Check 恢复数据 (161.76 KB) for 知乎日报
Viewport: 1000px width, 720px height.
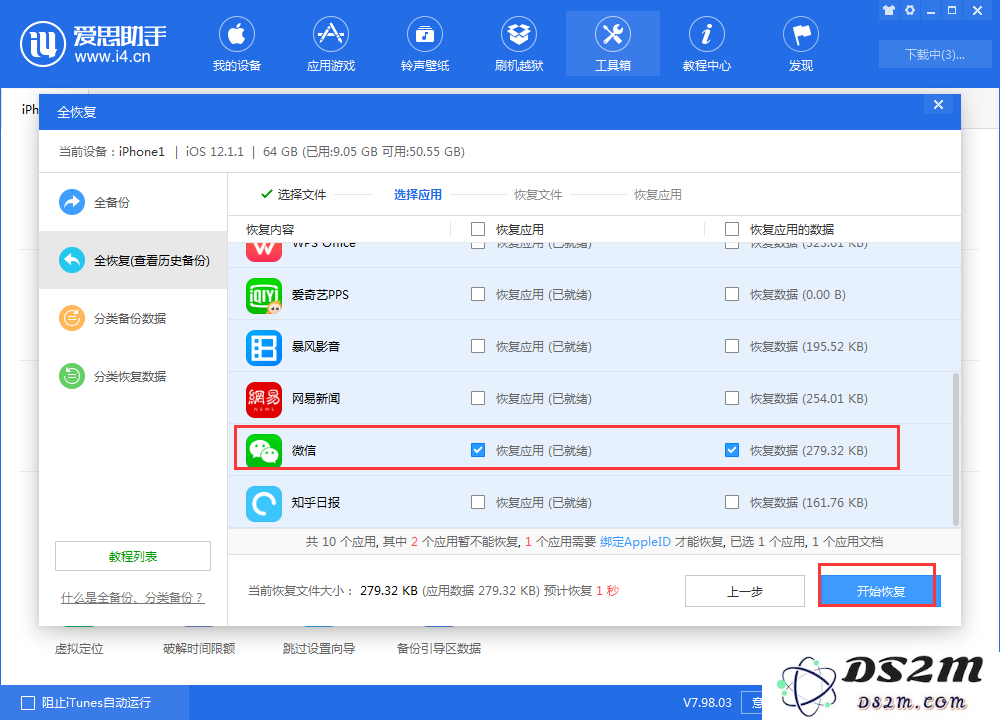[732, 502]
